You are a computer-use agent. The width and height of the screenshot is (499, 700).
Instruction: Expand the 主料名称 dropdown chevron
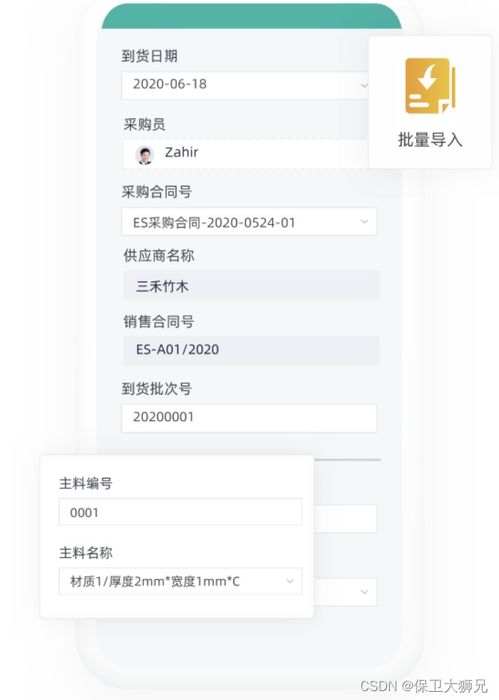290,581
